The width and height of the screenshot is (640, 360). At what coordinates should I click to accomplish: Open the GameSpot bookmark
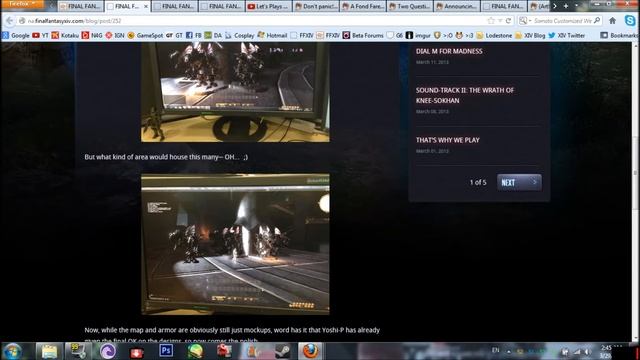(x=145, y=36)
